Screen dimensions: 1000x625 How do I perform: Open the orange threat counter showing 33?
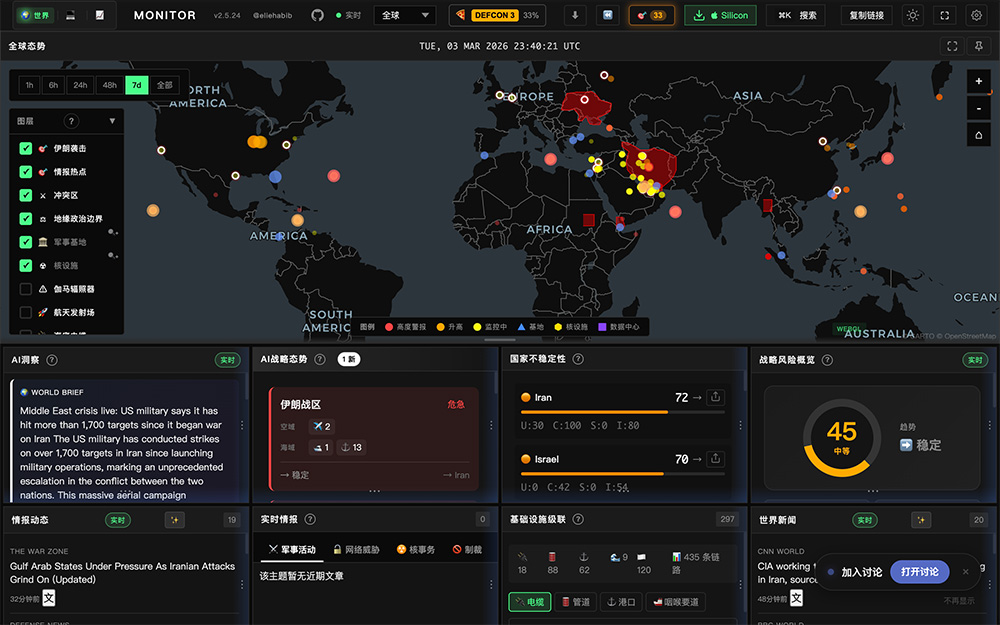[x=651, y=15]
